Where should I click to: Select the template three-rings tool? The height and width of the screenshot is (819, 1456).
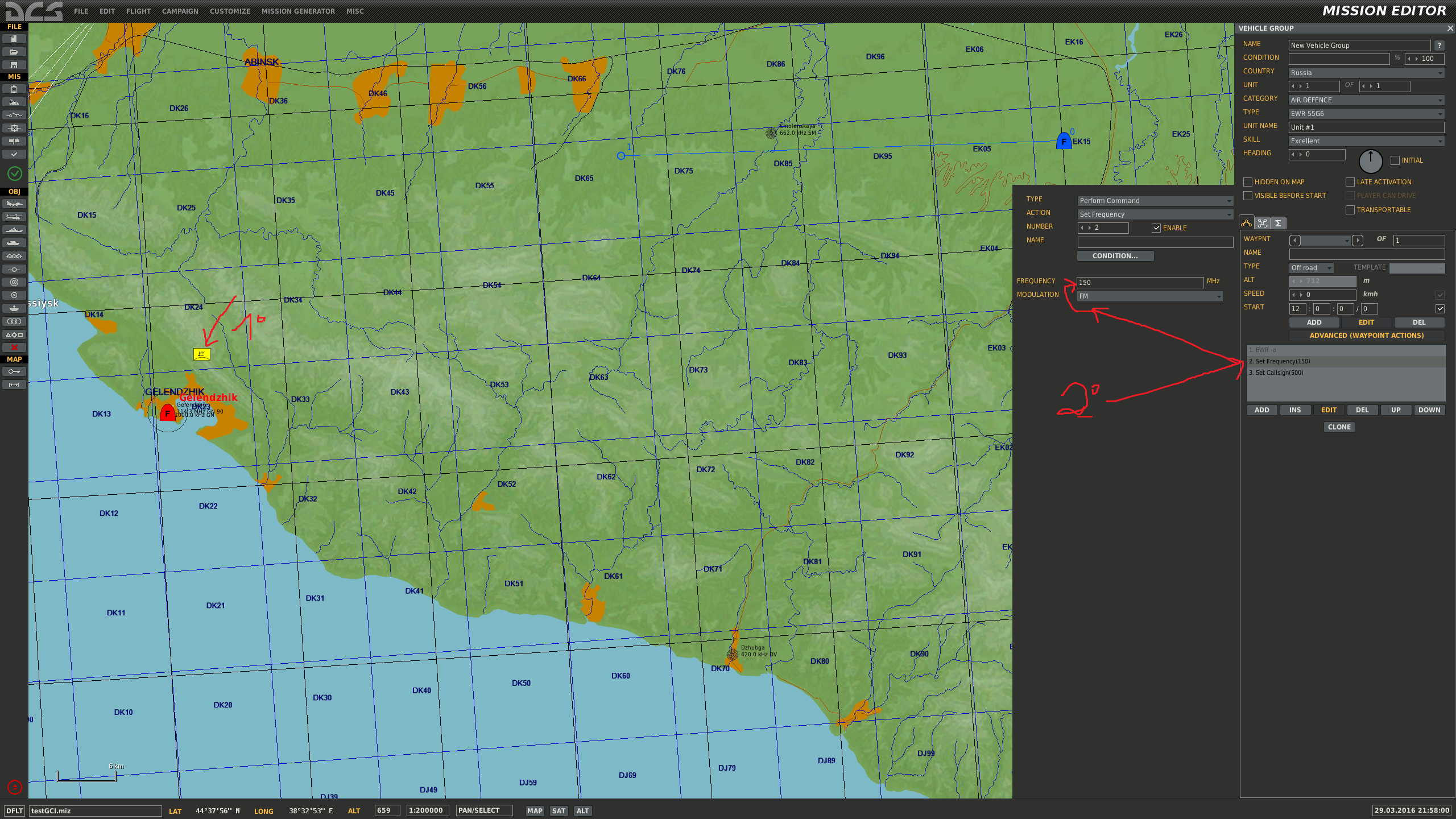click(14, 321)
